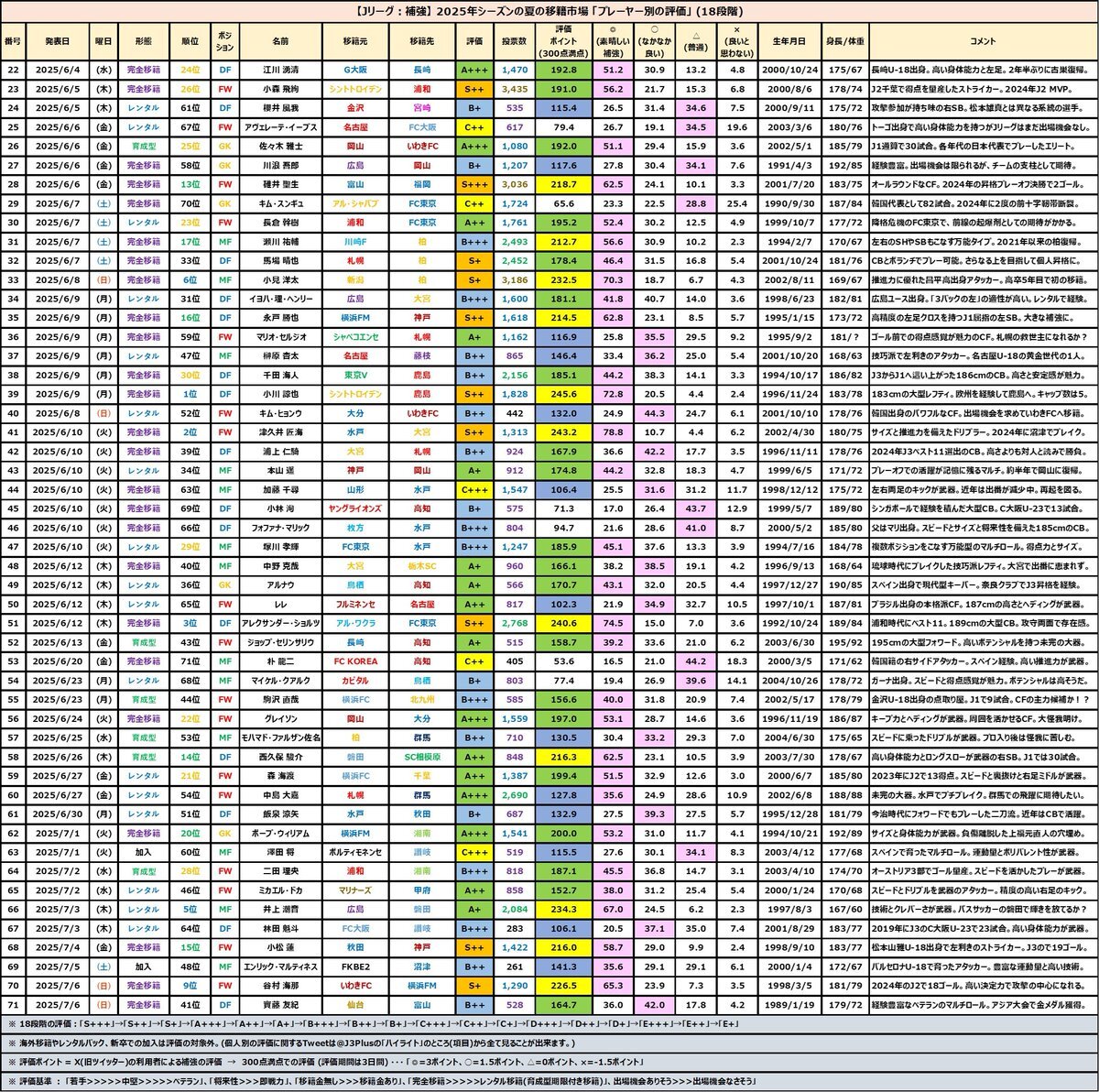Click player name マリオ・セルジオ
Screen dimensions: 1099x1092
[280, 337]
